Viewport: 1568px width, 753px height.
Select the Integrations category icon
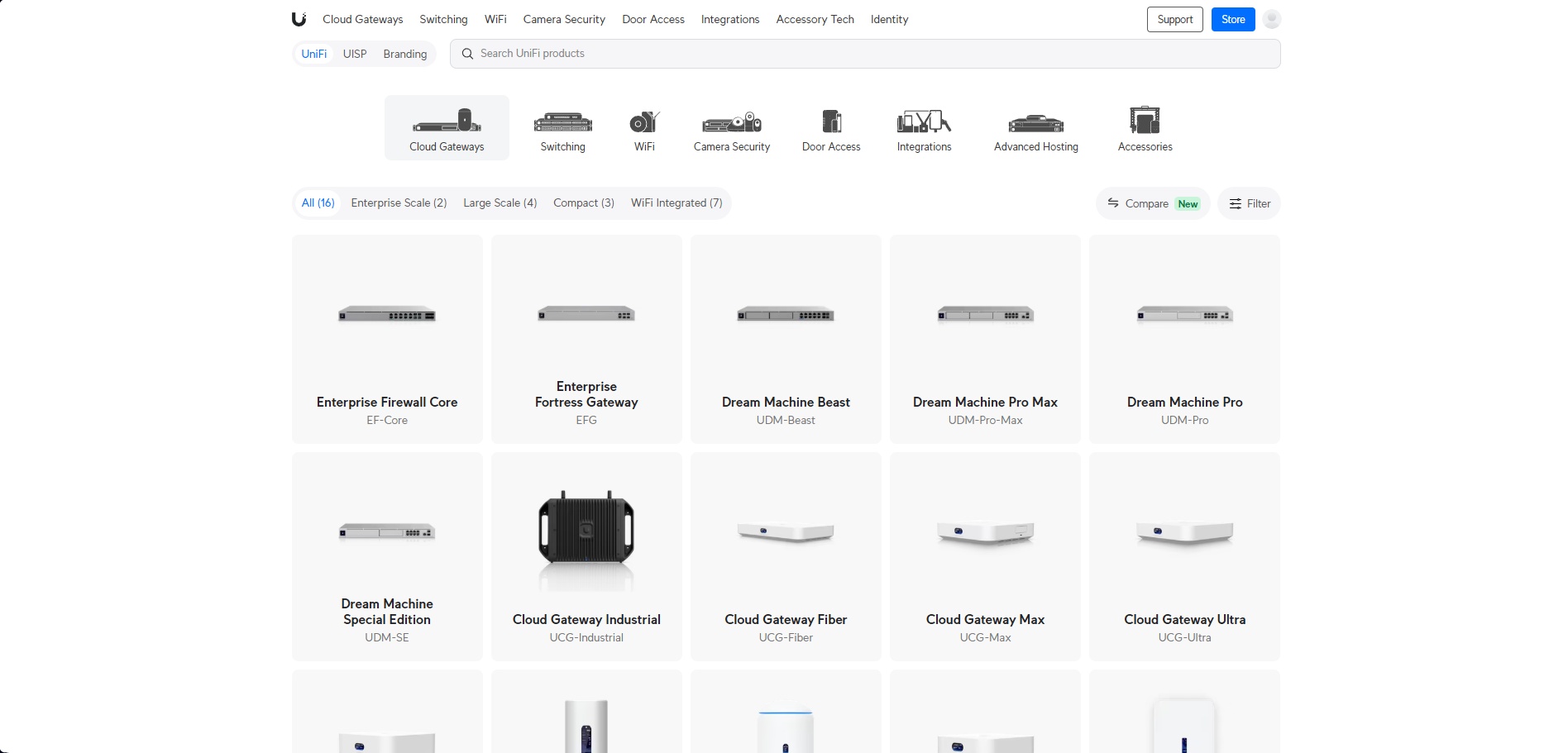tap(924, 122)
